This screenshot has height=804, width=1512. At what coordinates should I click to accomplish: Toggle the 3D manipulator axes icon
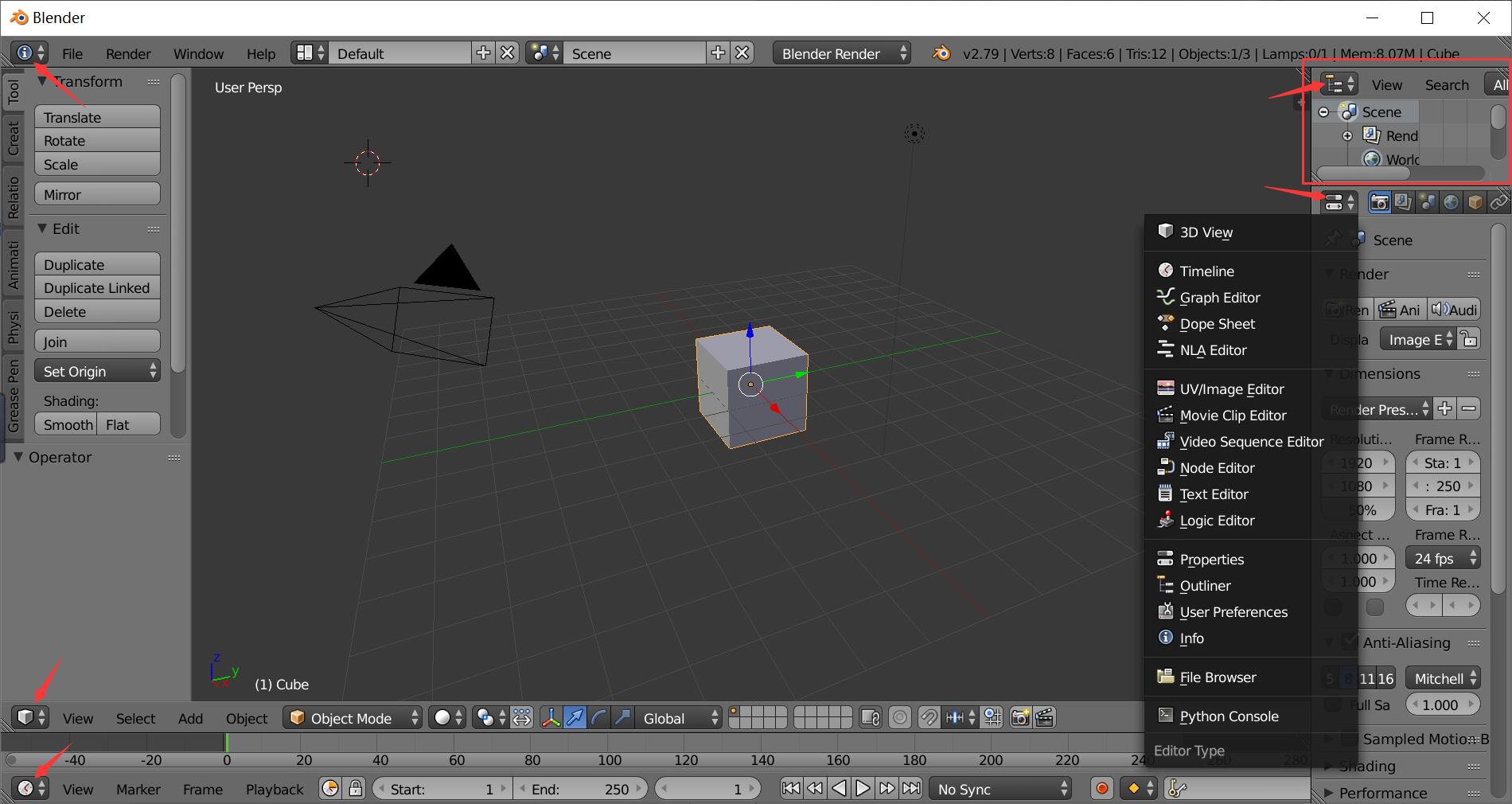551,717
